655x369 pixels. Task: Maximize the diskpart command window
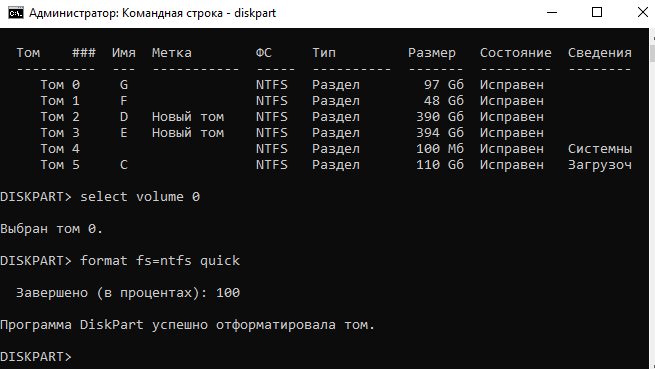click(597, 13)
